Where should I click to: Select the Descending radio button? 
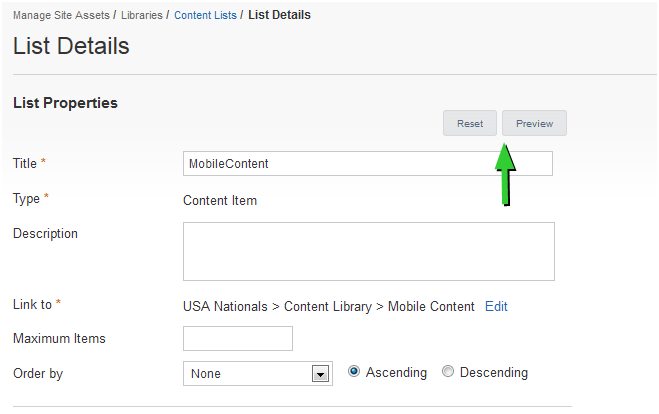point(448,372)
